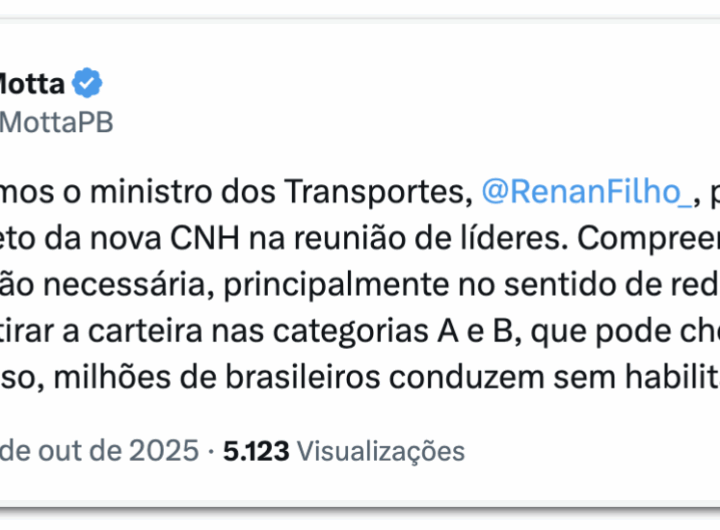Click the separator dot before the view count

click(211, 451)
